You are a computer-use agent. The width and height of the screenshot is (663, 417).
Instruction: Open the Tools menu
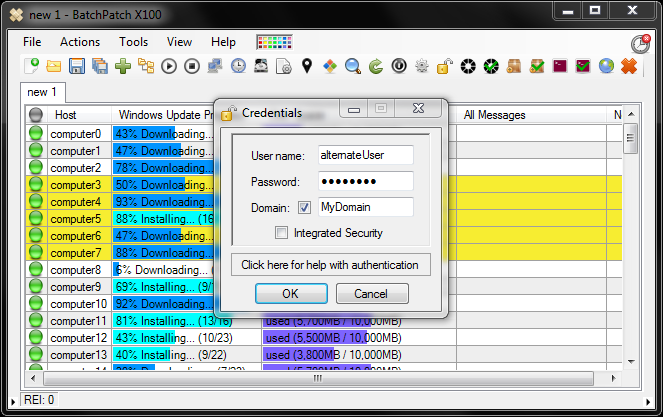coord(134,42)
